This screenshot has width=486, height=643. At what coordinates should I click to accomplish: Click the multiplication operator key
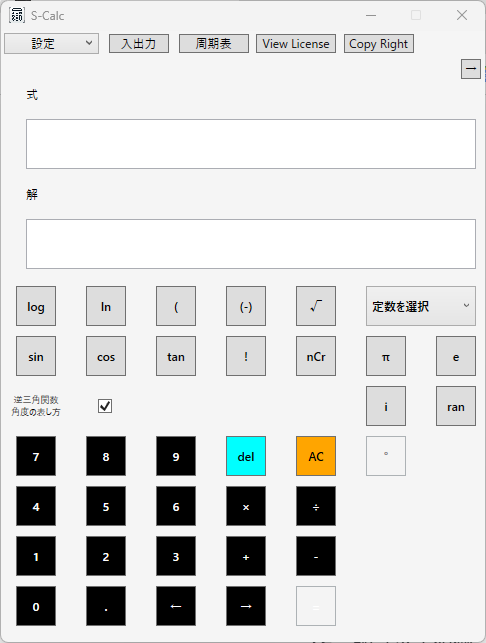246,506
